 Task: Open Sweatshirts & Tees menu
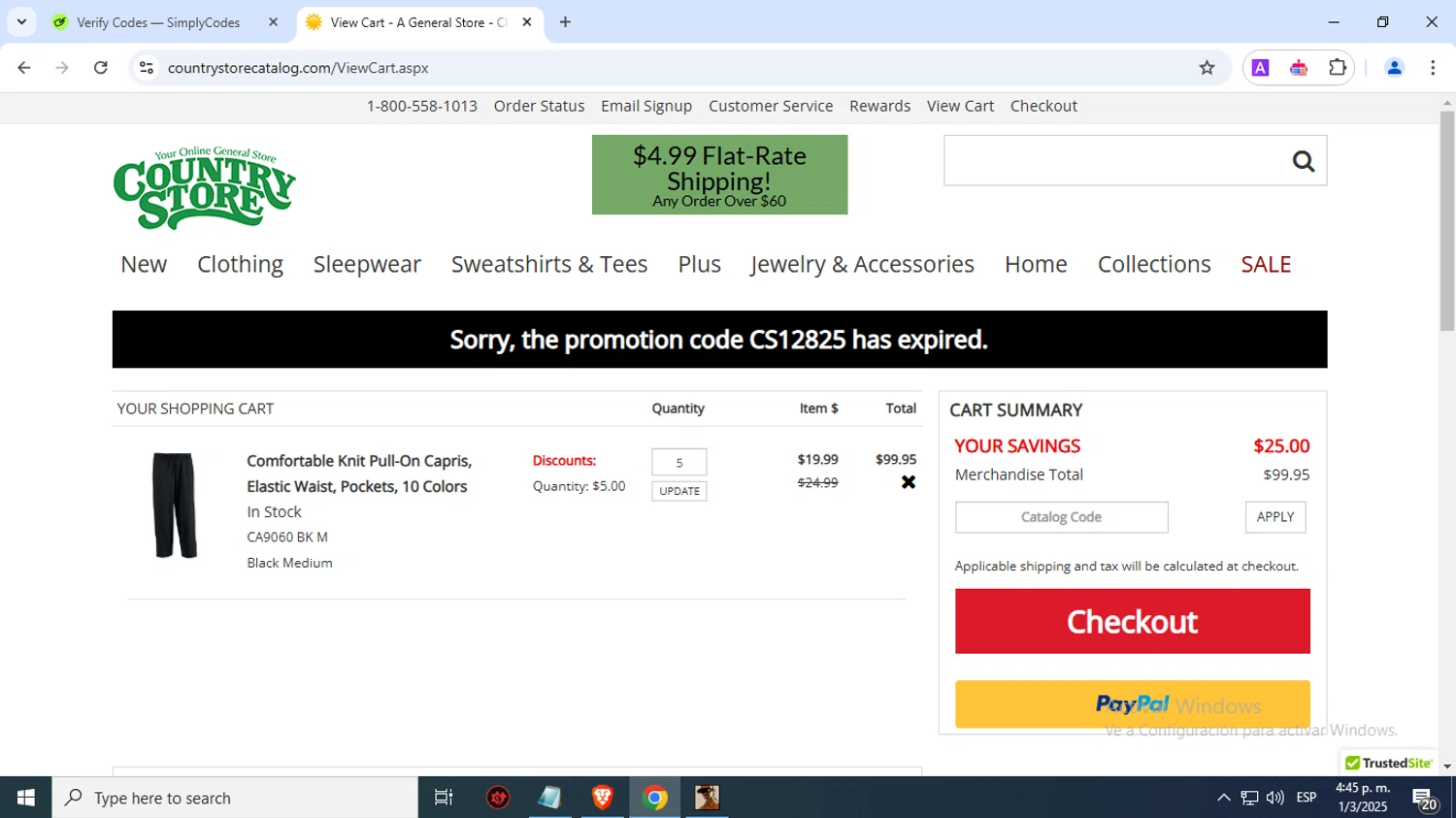(x=549, y=264)
